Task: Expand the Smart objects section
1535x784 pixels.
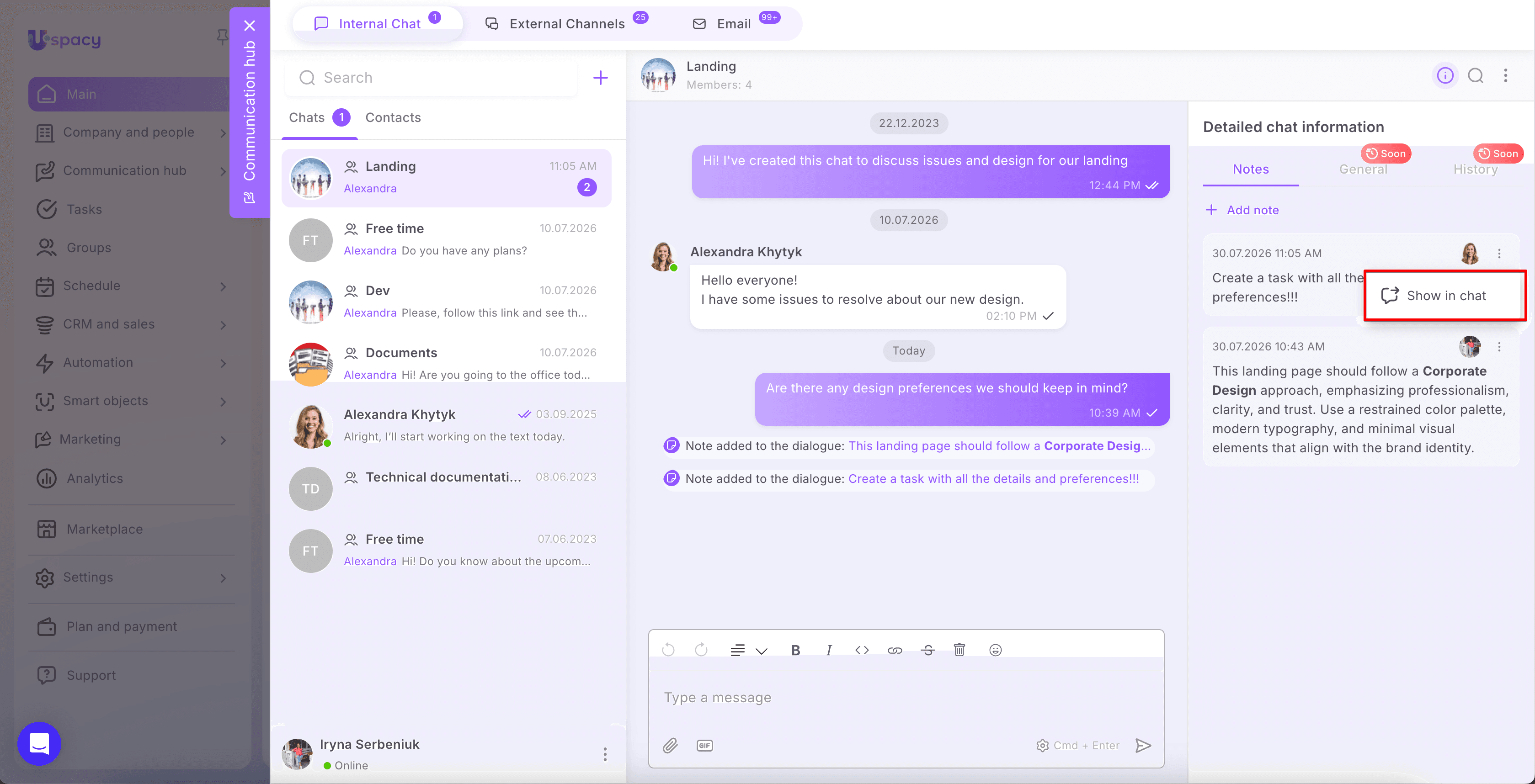Action: click(x=224, y=402)
